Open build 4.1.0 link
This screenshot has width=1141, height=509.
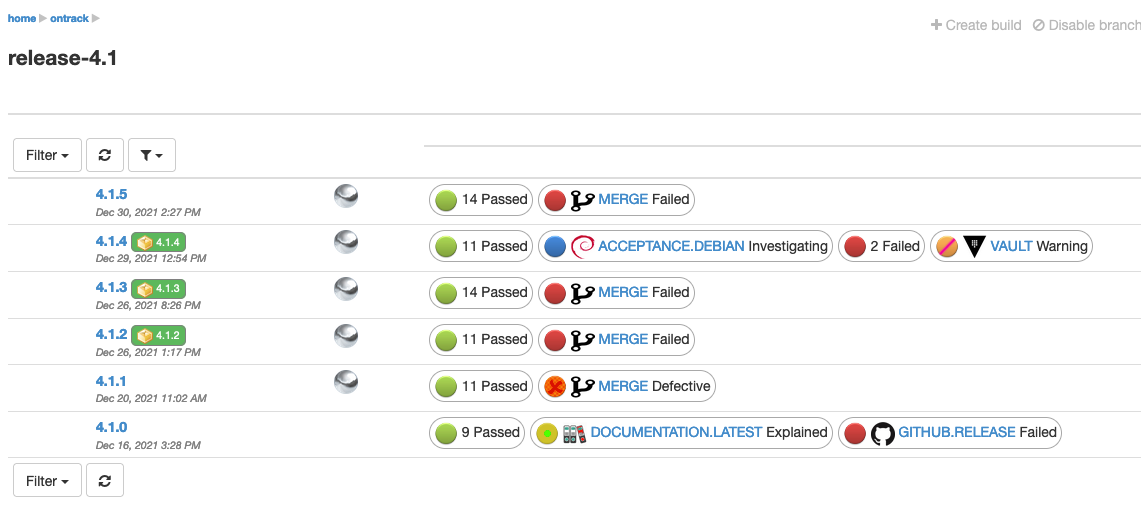111,427
